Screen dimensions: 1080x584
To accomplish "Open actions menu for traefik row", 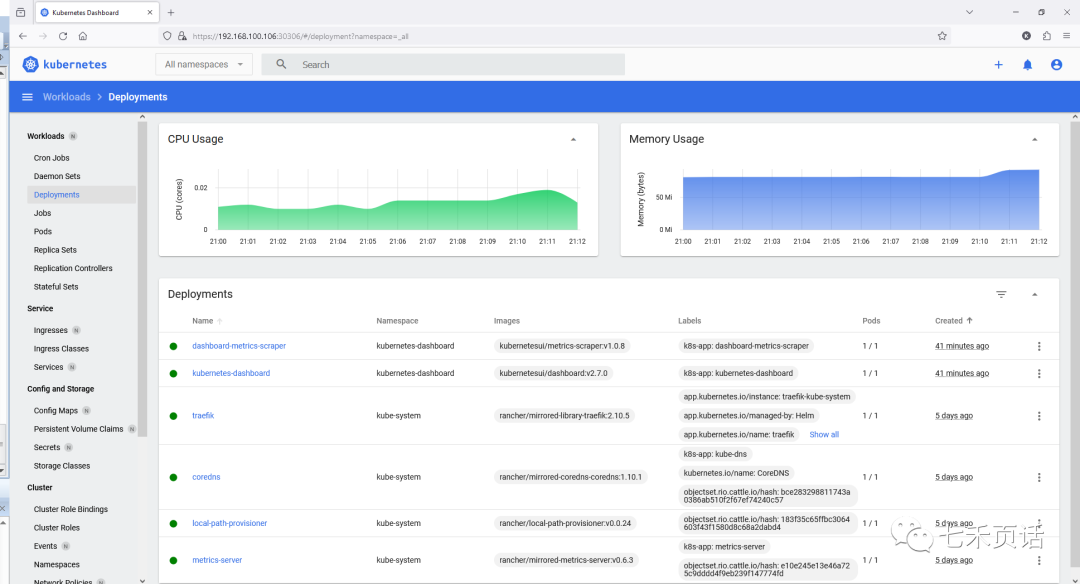I will [1039, 416].
